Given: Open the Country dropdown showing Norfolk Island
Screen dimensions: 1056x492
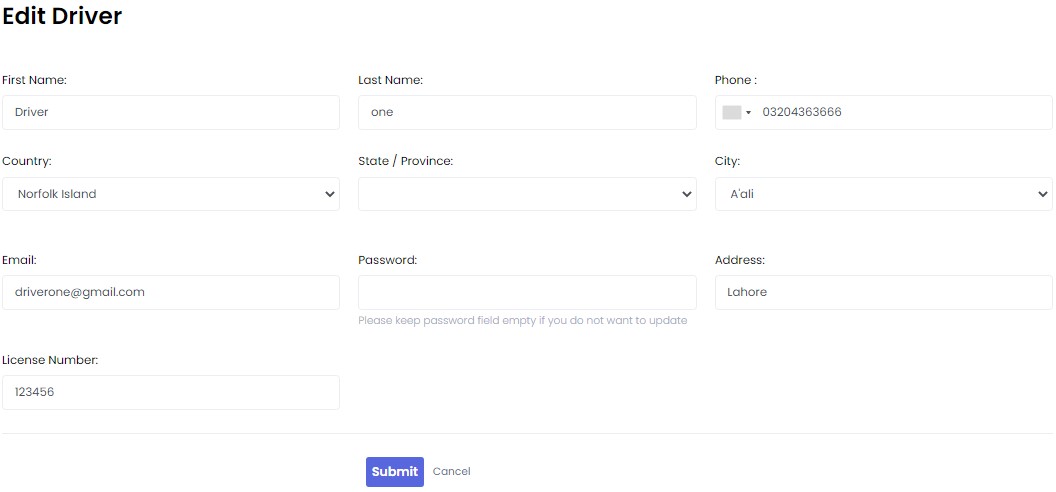Looking at the screenshot, I should coord(171,194).
